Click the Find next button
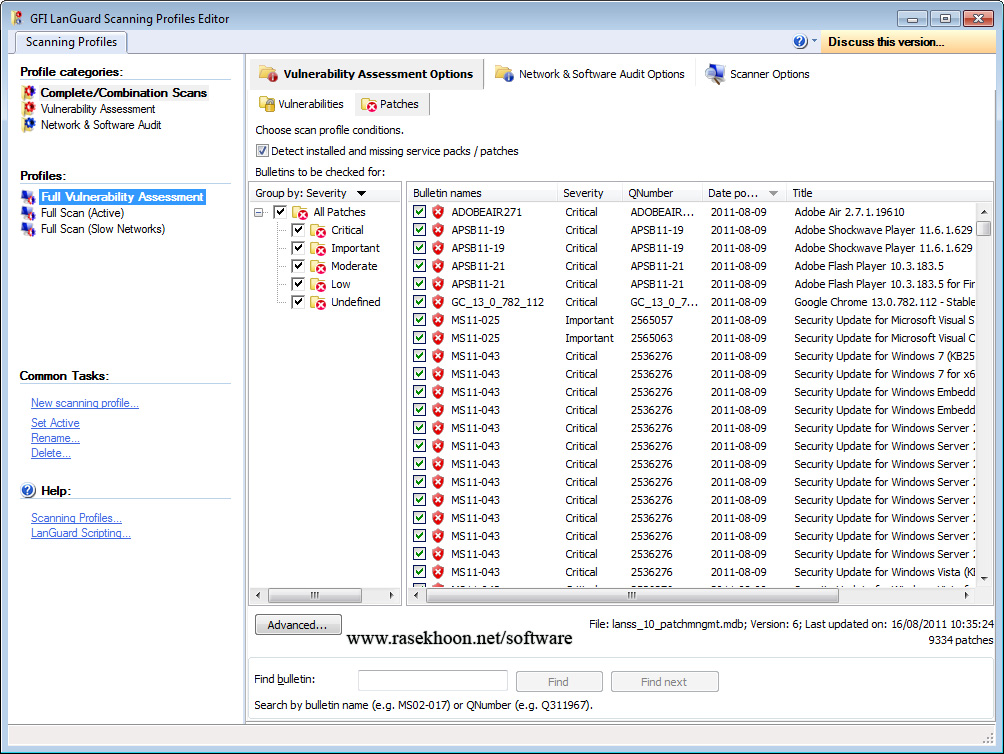Image resolution: width=1004 pixels, height=754 pixels. click(x=664, y=682)
